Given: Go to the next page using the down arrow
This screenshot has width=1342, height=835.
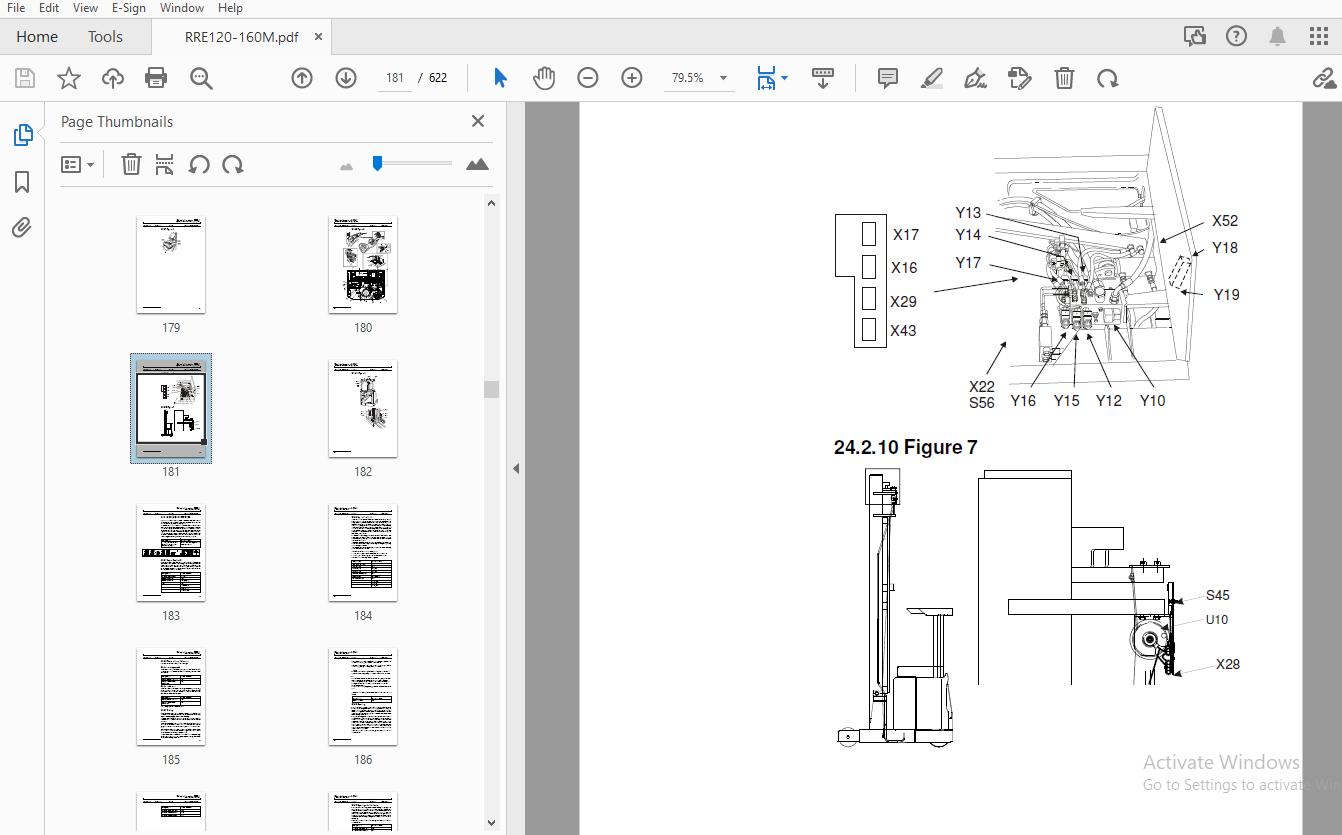Looking at the screenshot, I should coord(346,78).
